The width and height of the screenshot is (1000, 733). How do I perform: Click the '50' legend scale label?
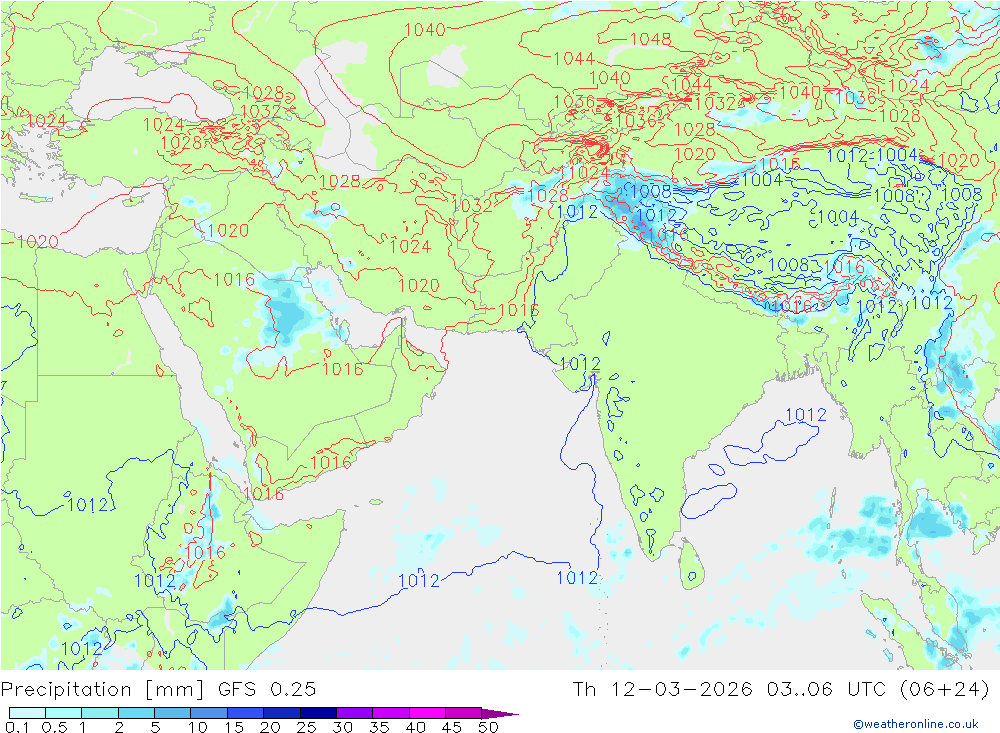tap(488, 727)
